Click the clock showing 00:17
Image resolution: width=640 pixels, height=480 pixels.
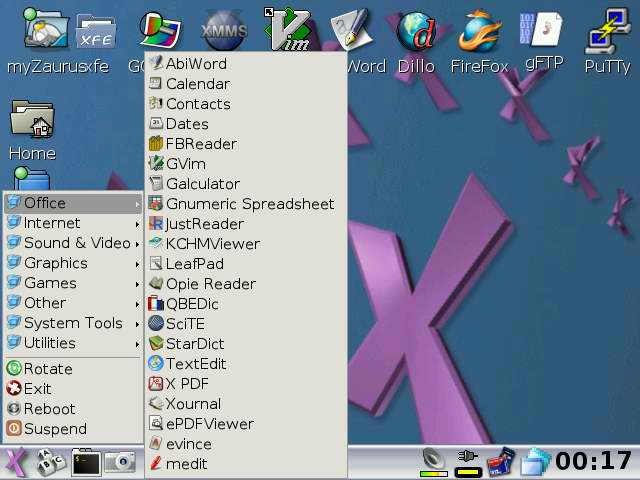[x=593, y=461]
